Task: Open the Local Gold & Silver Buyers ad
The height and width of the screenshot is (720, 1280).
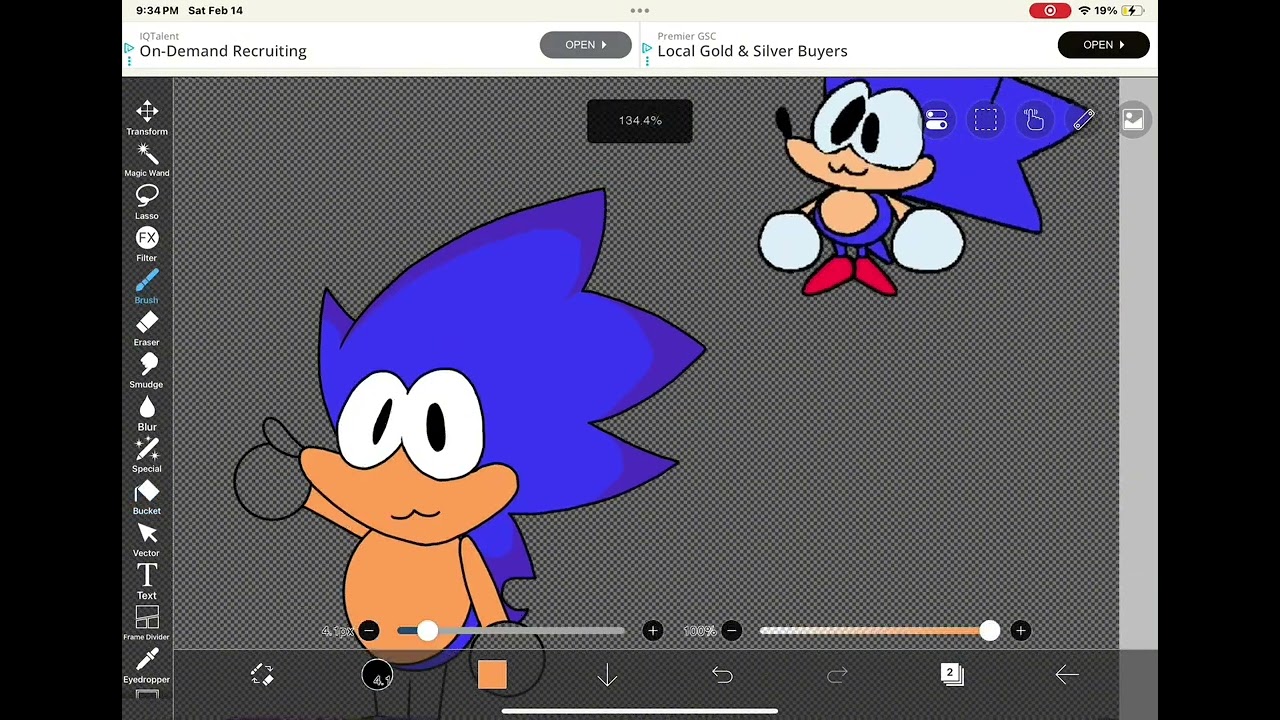Action: coord(1104,45)
